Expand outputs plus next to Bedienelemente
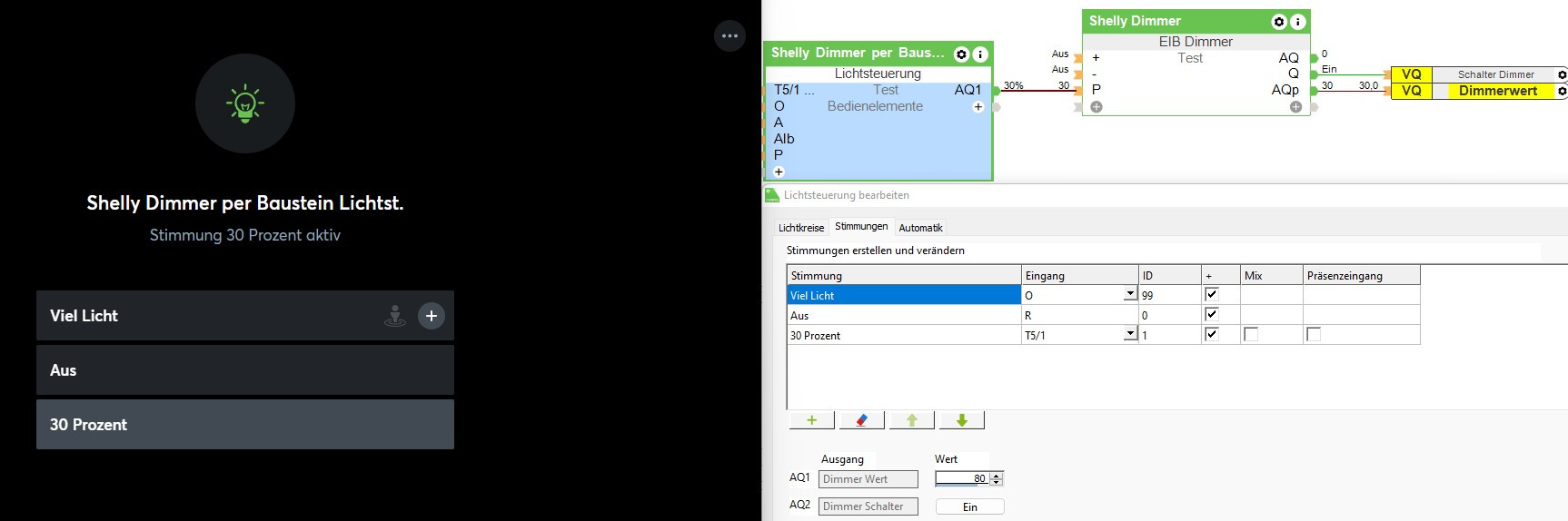 (978, 107)
